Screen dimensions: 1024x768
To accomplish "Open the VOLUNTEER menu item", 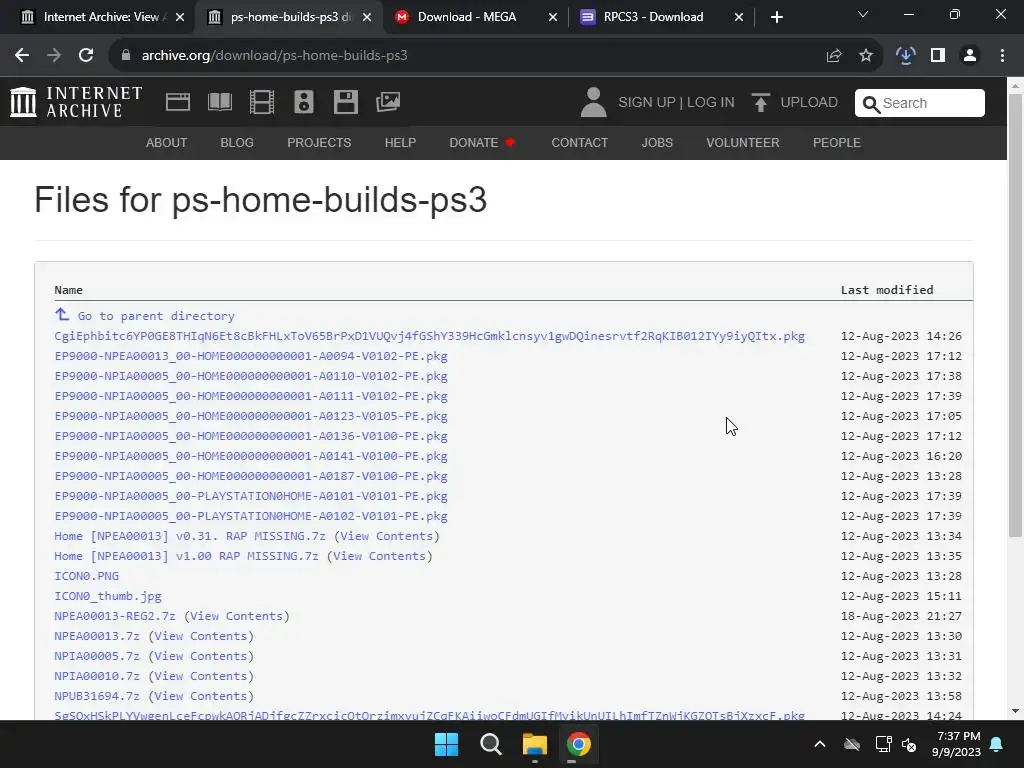I will (x=743, y=142).
